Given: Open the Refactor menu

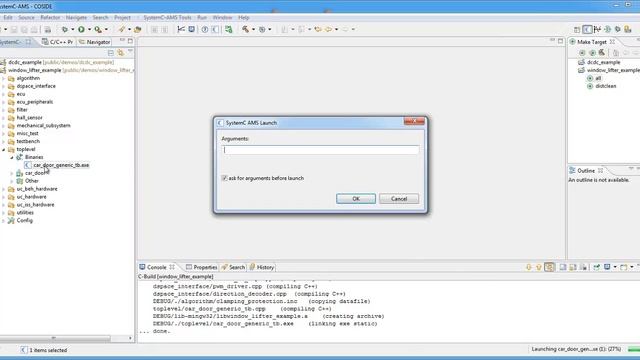Looking at the screenshot, I should pyautogui.click(x=50, y=18).
